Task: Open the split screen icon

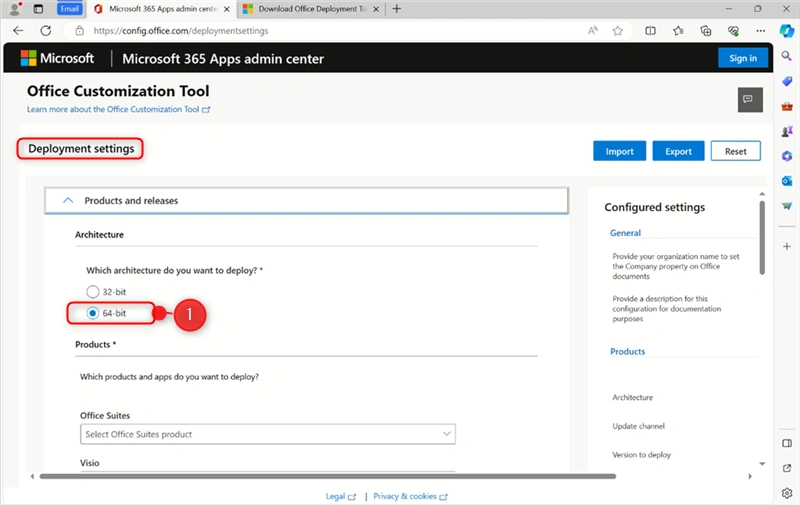Action: click(x=651, y=31)
